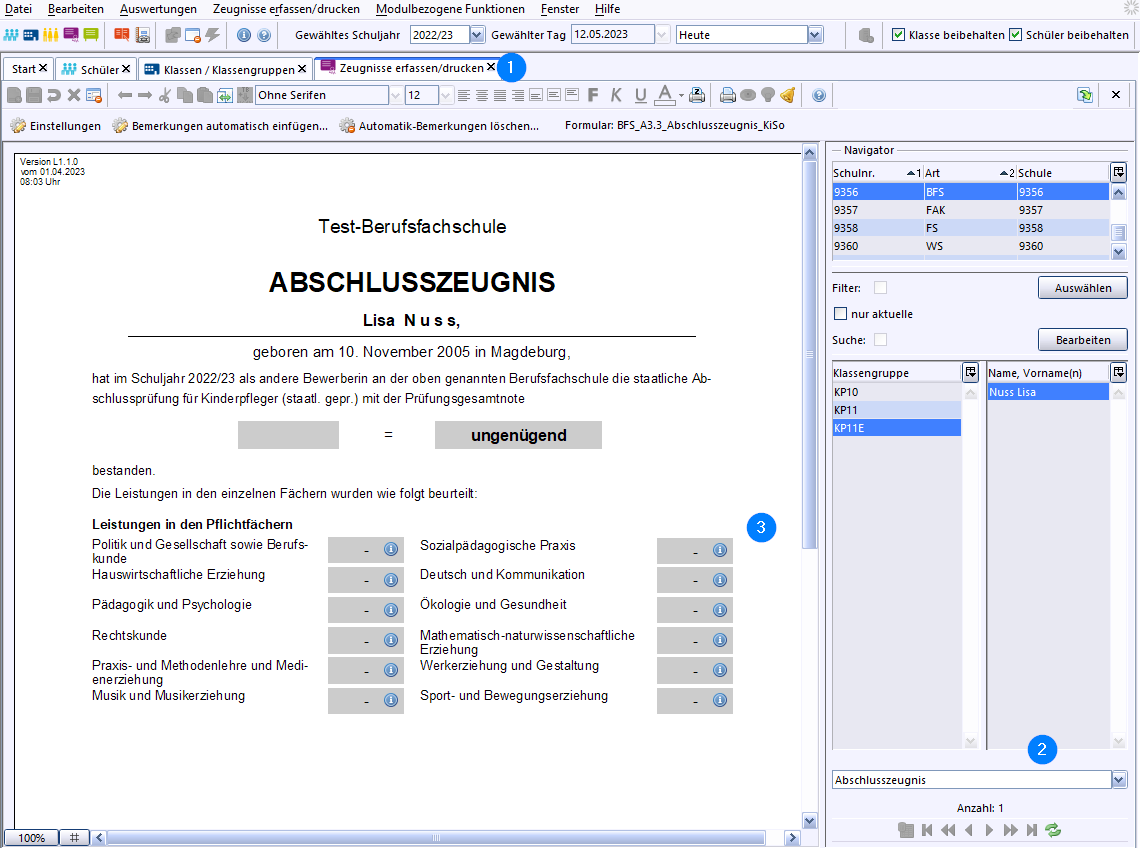Click the golden bell icon

coord(788,95)
